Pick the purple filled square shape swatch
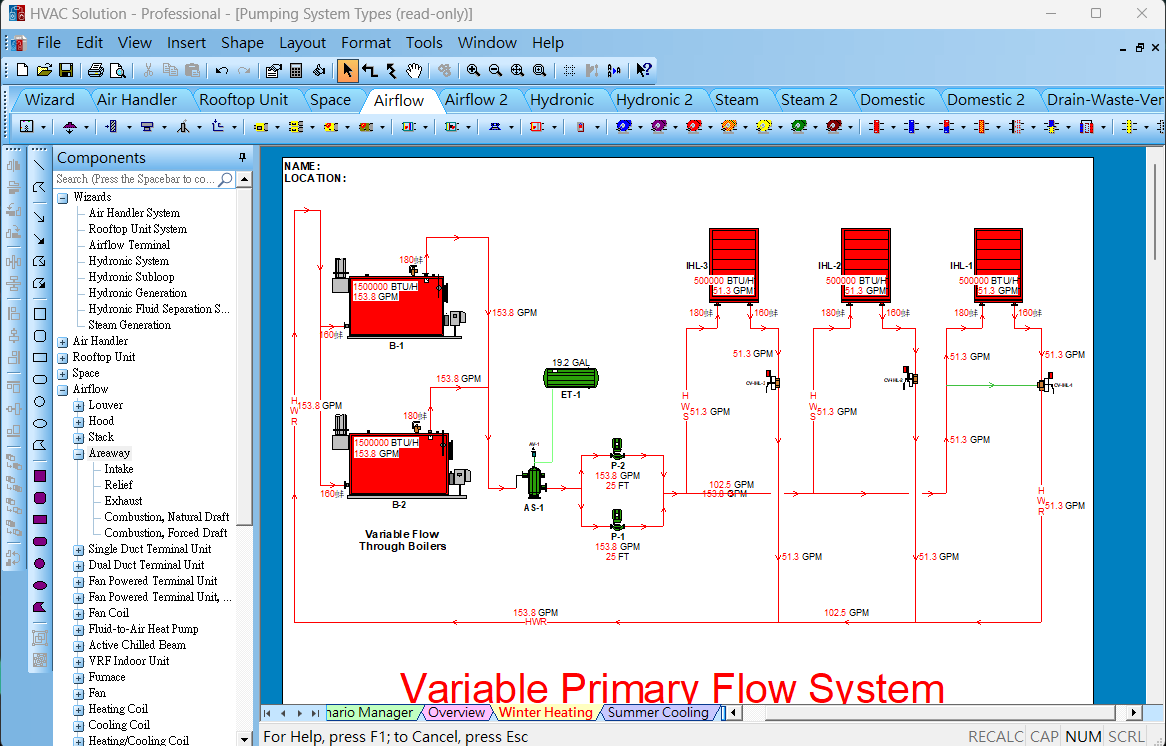This screenshot has width=1166, height=746. (x=40, y=476)
